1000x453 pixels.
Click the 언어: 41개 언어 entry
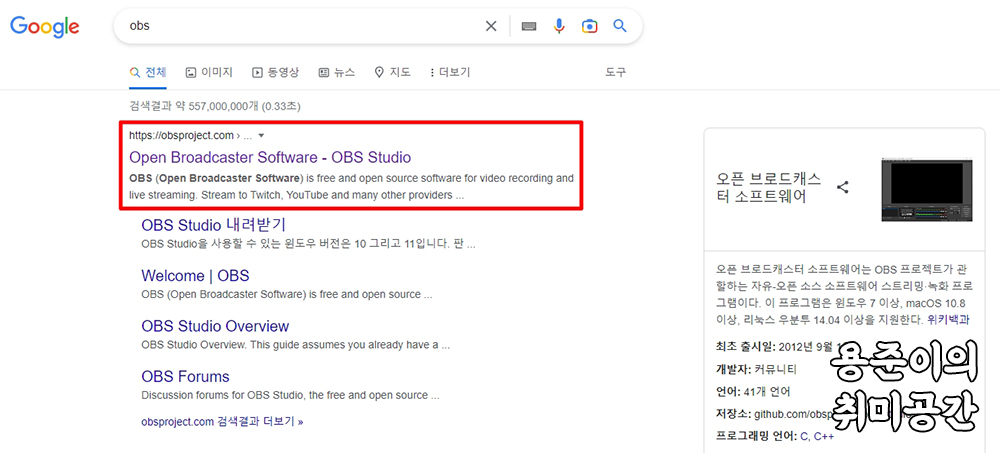coord(753,391)
